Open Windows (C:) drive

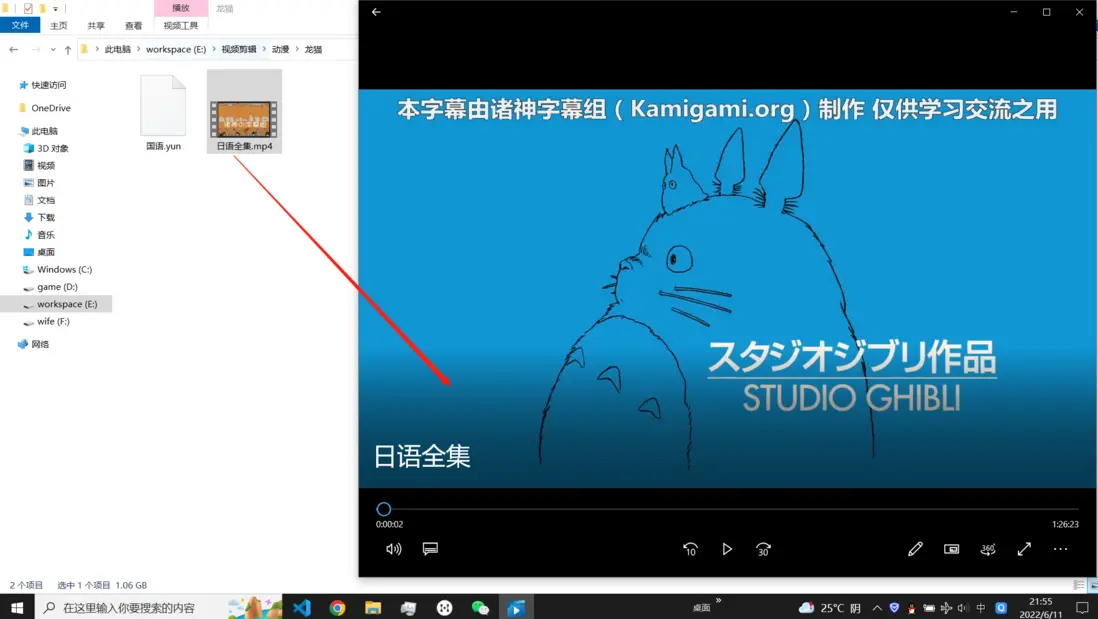tap(64, 270)
